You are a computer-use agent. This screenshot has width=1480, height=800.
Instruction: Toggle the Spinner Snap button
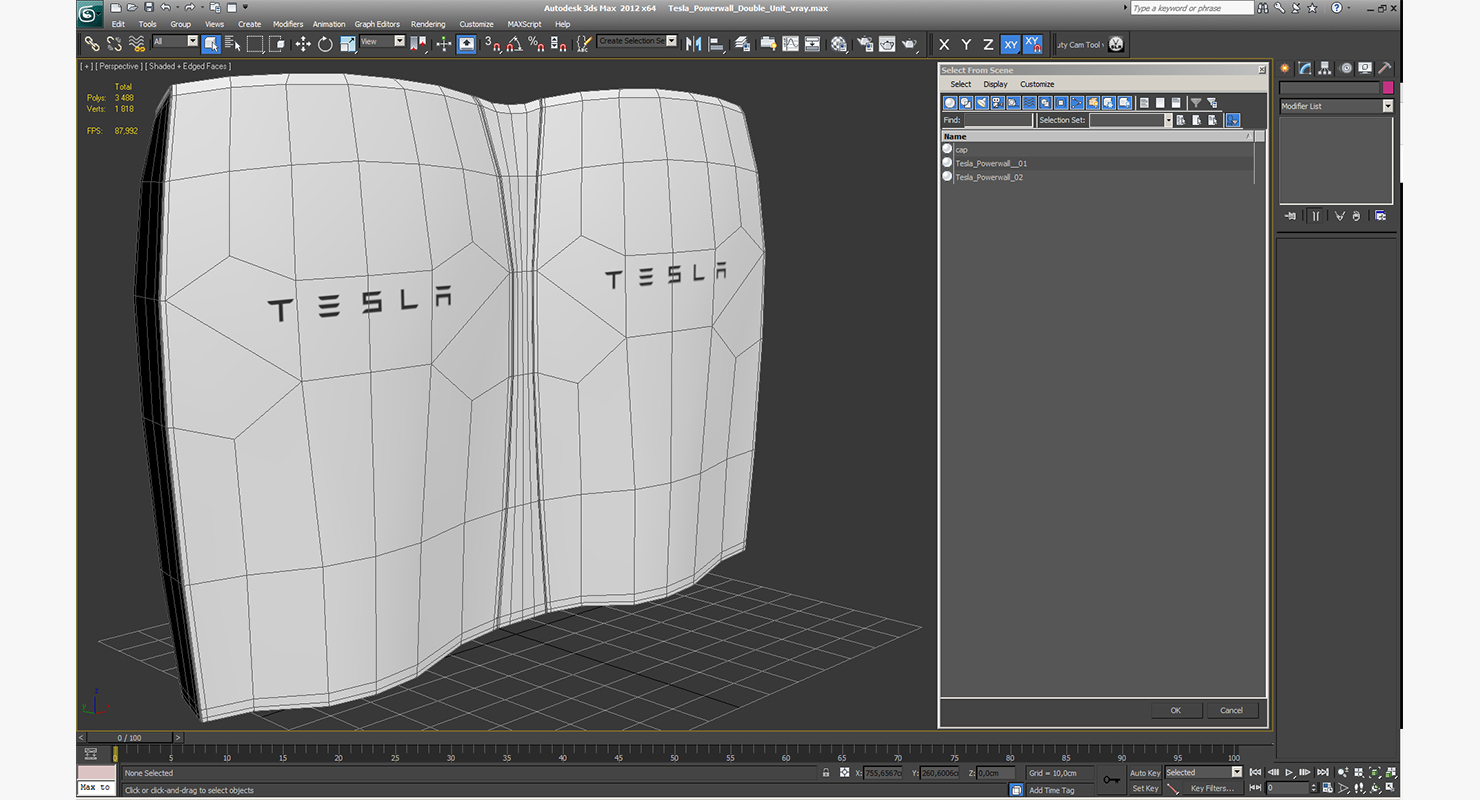(558, 44)
